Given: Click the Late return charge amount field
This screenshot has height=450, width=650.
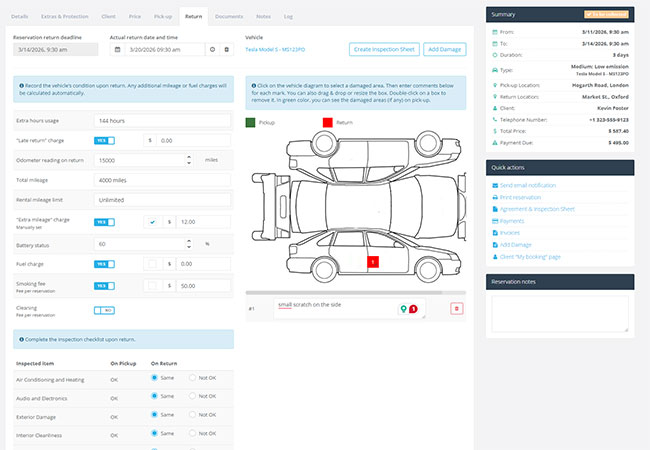Looking at the screenshot, I should [193, 141].
